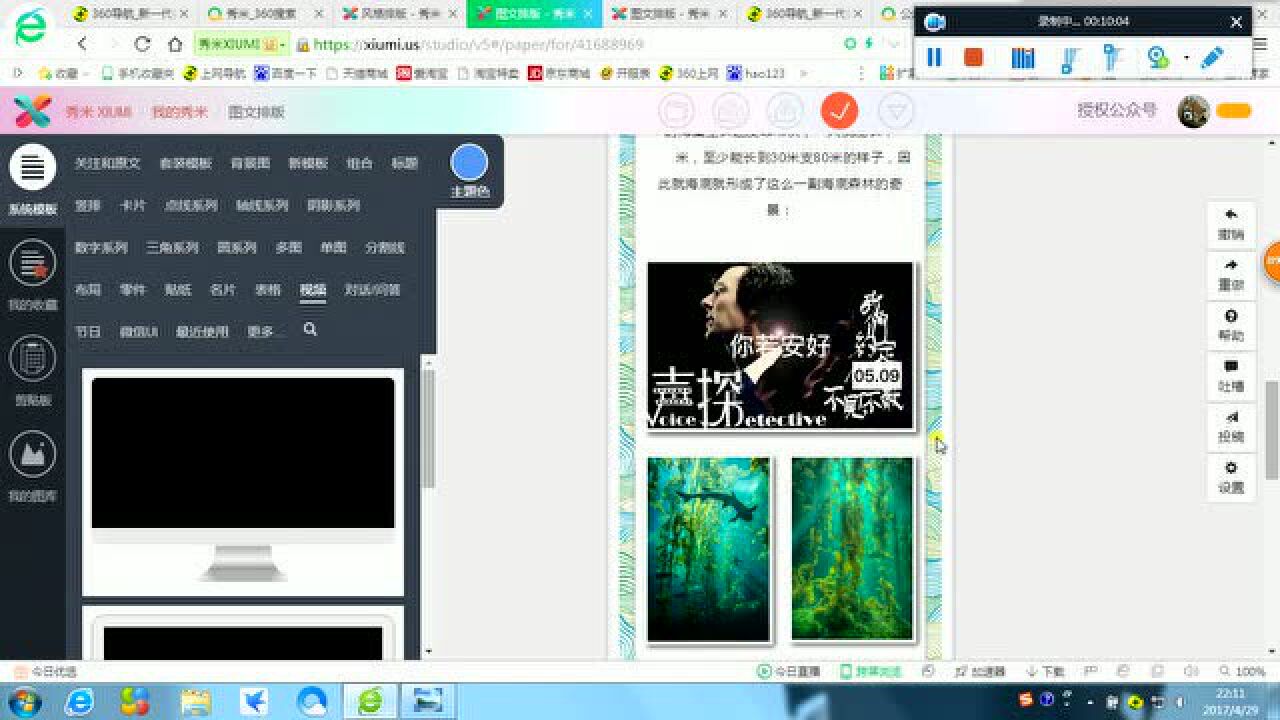The height and width of the screenshot is (720, 1280).
Task: Click the orange pill button beside avatar
Action: click(1234, 111)
